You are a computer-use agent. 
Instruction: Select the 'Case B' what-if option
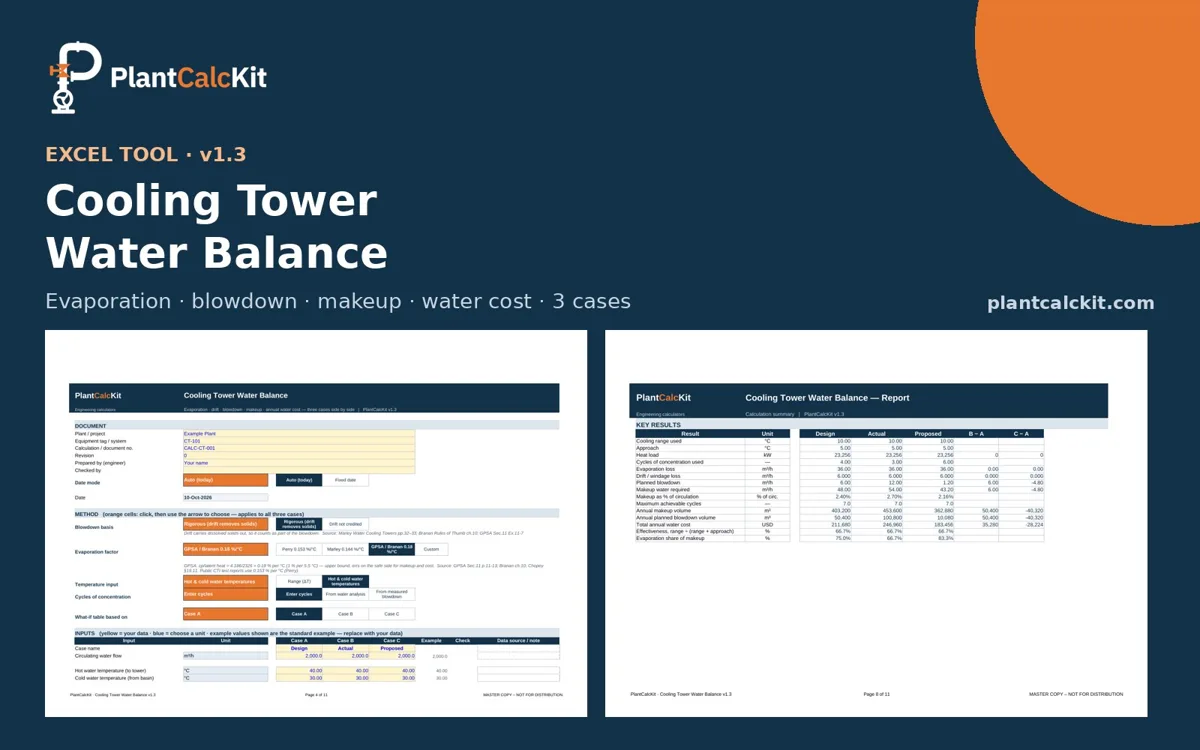pyautogui.click(x=345, y=614)
